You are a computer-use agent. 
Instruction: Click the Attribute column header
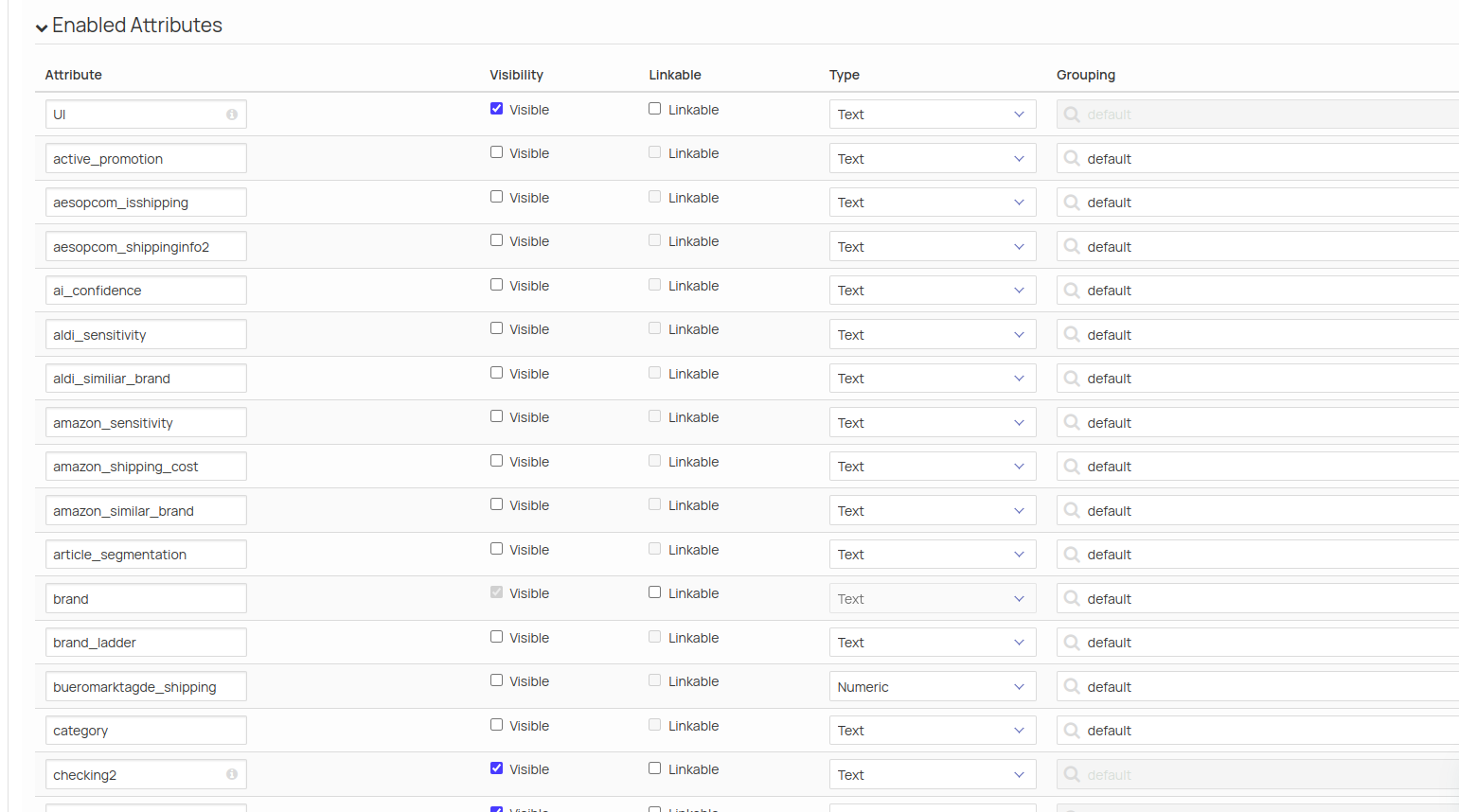point(73,75)
